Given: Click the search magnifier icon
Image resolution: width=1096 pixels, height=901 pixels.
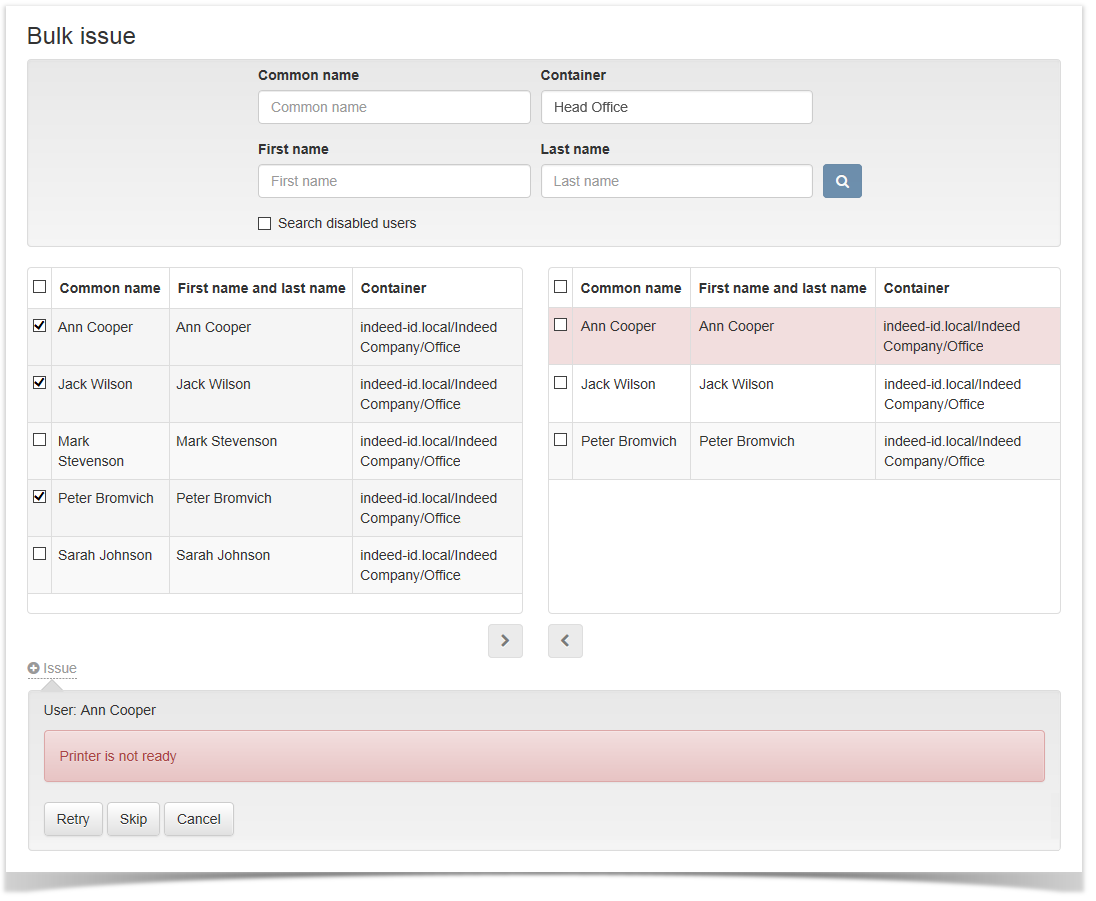Looking at the screenshot, I should point(841,181).
